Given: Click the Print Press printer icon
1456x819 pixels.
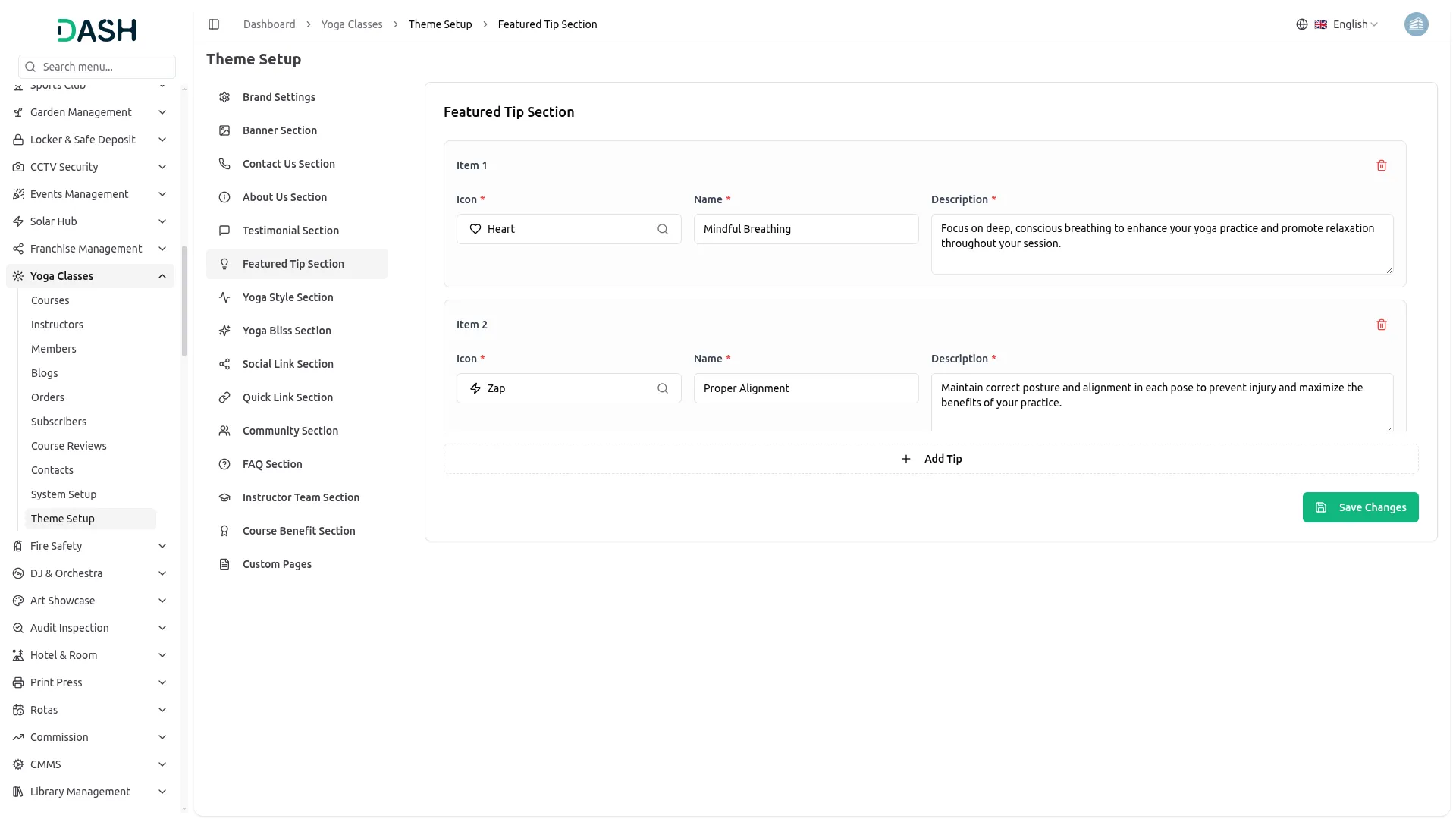Looking at the screenshot, I should [18, 682].
